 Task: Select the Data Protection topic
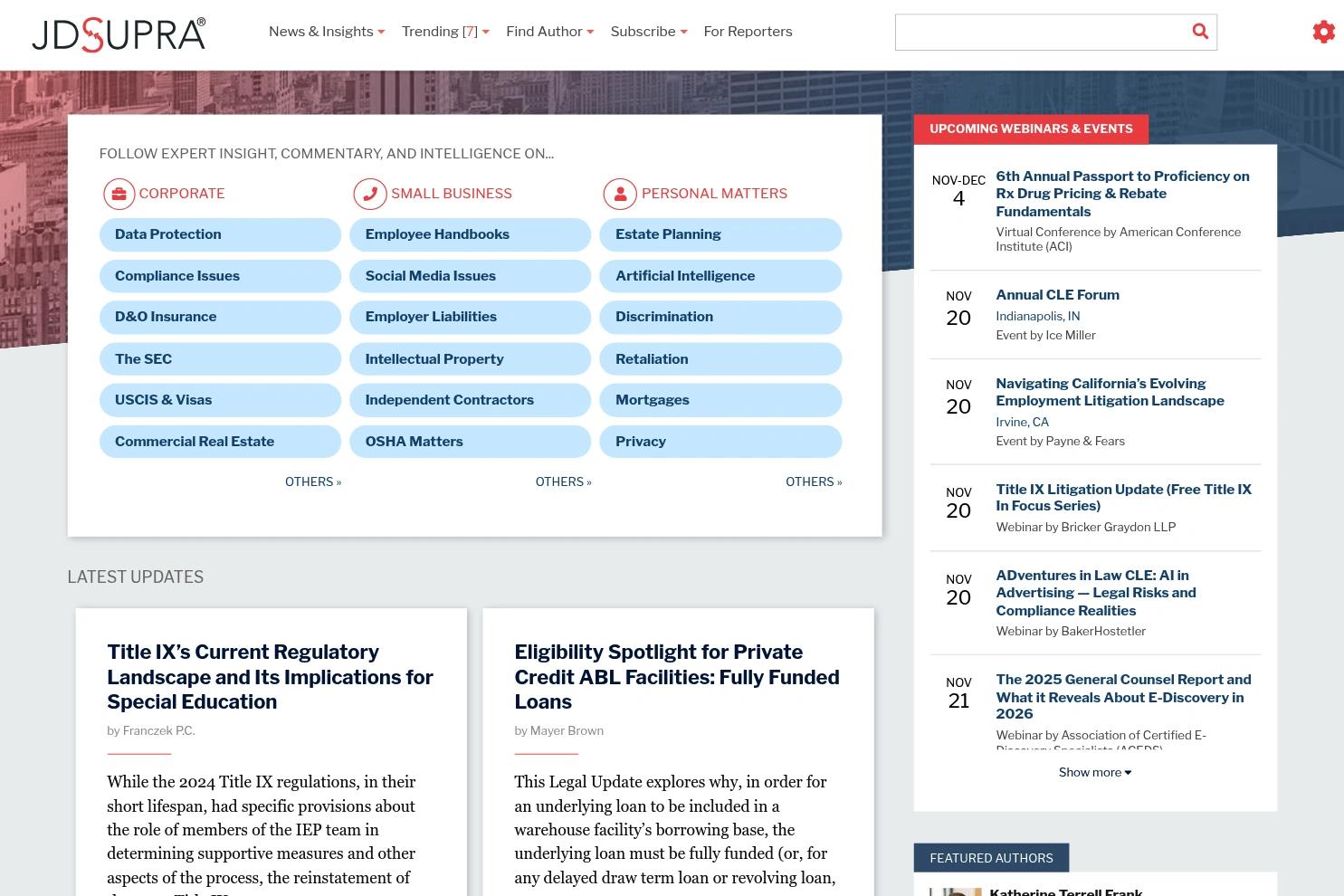[220, 234]
